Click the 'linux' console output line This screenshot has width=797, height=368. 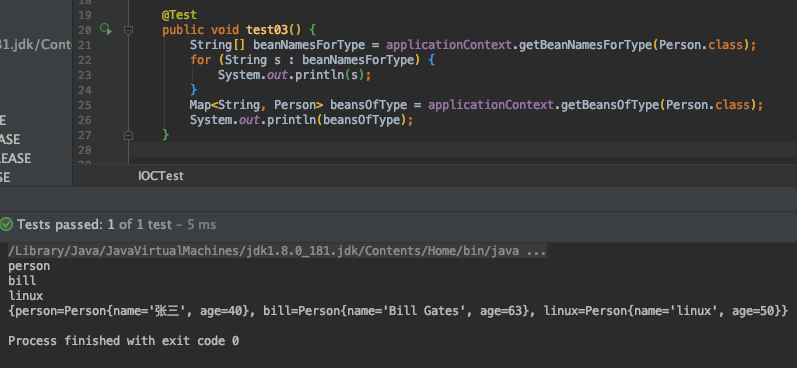pyautogui.click(x=25, y=296)
